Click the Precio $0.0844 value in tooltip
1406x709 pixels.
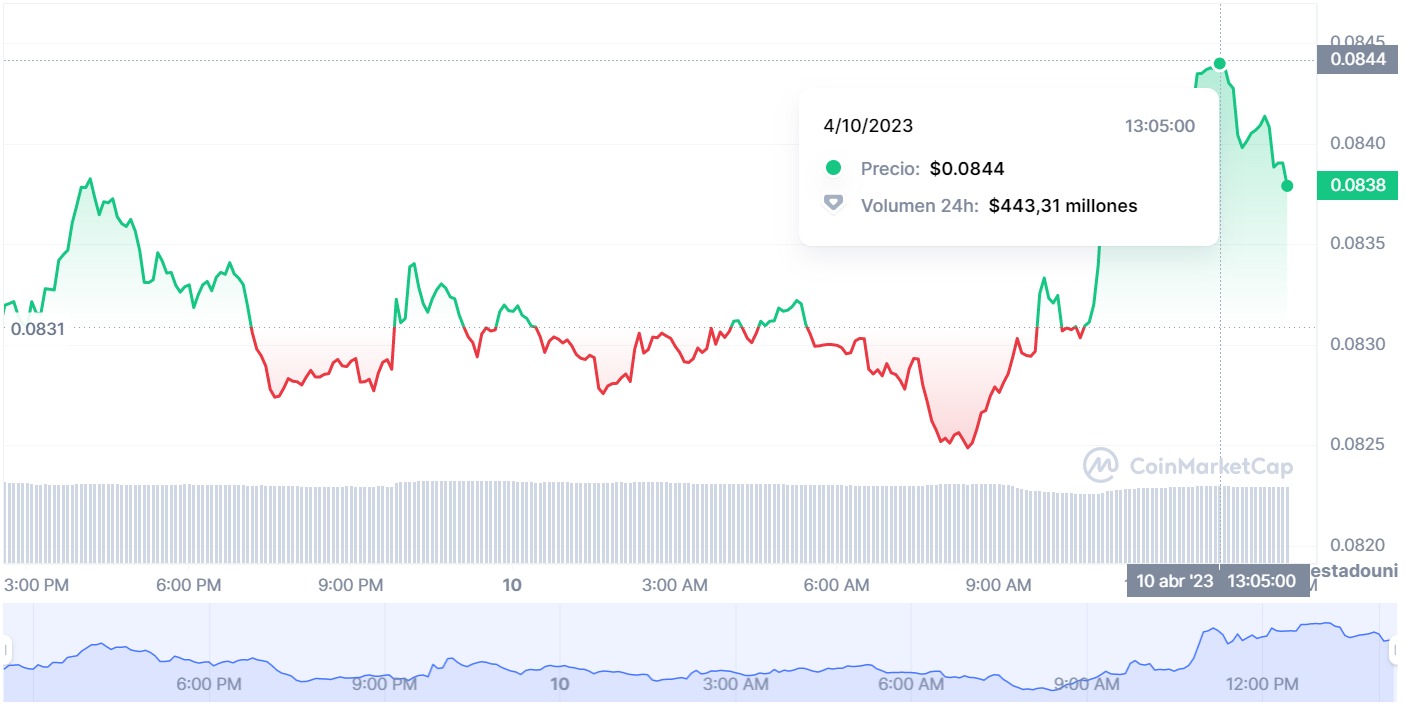(967, 169)
